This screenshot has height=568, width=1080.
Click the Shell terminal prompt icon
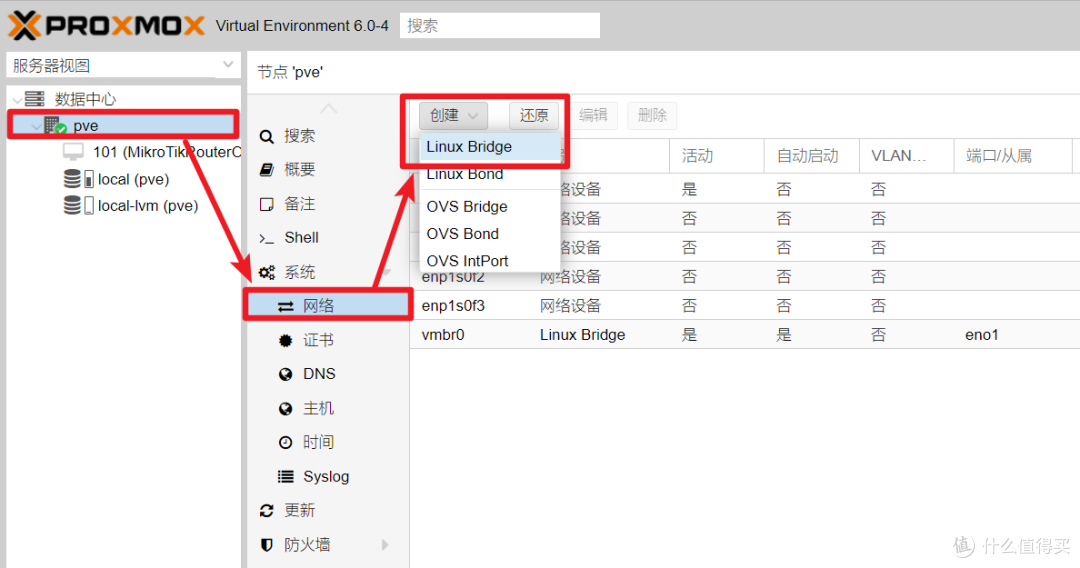click(267, 238)
